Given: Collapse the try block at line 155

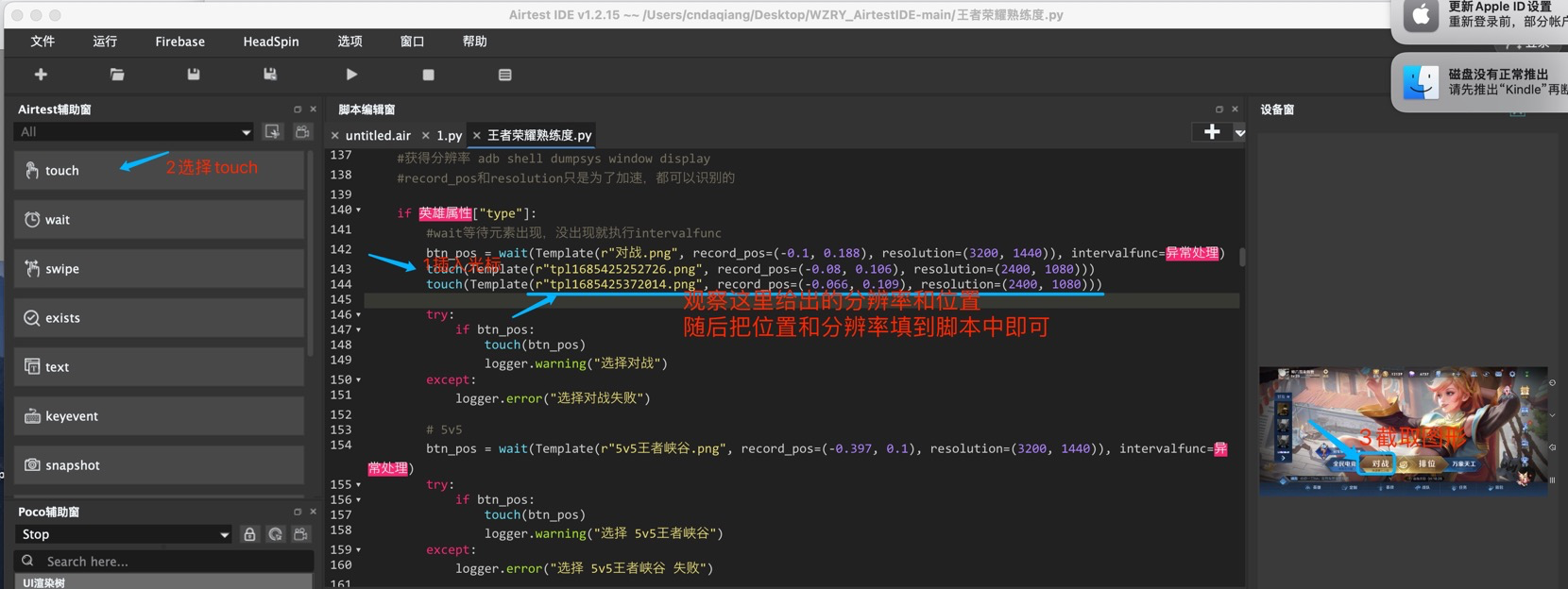Looking at the screenshot, I should [358, 485].
